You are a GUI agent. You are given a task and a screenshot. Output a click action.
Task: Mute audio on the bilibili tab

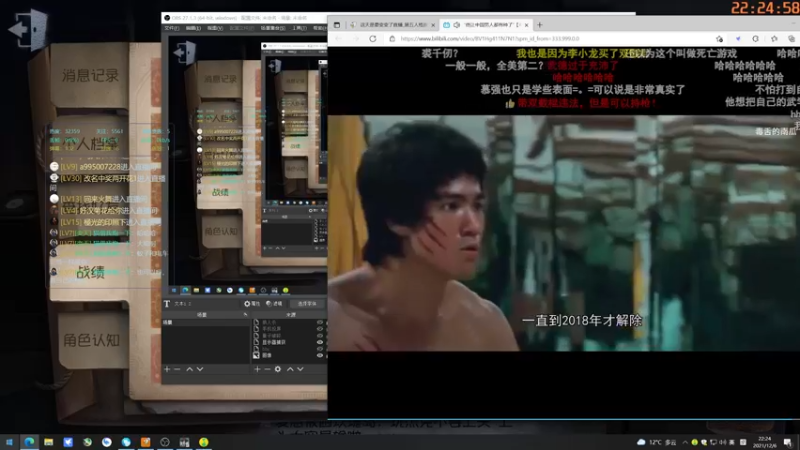point(457,24)
